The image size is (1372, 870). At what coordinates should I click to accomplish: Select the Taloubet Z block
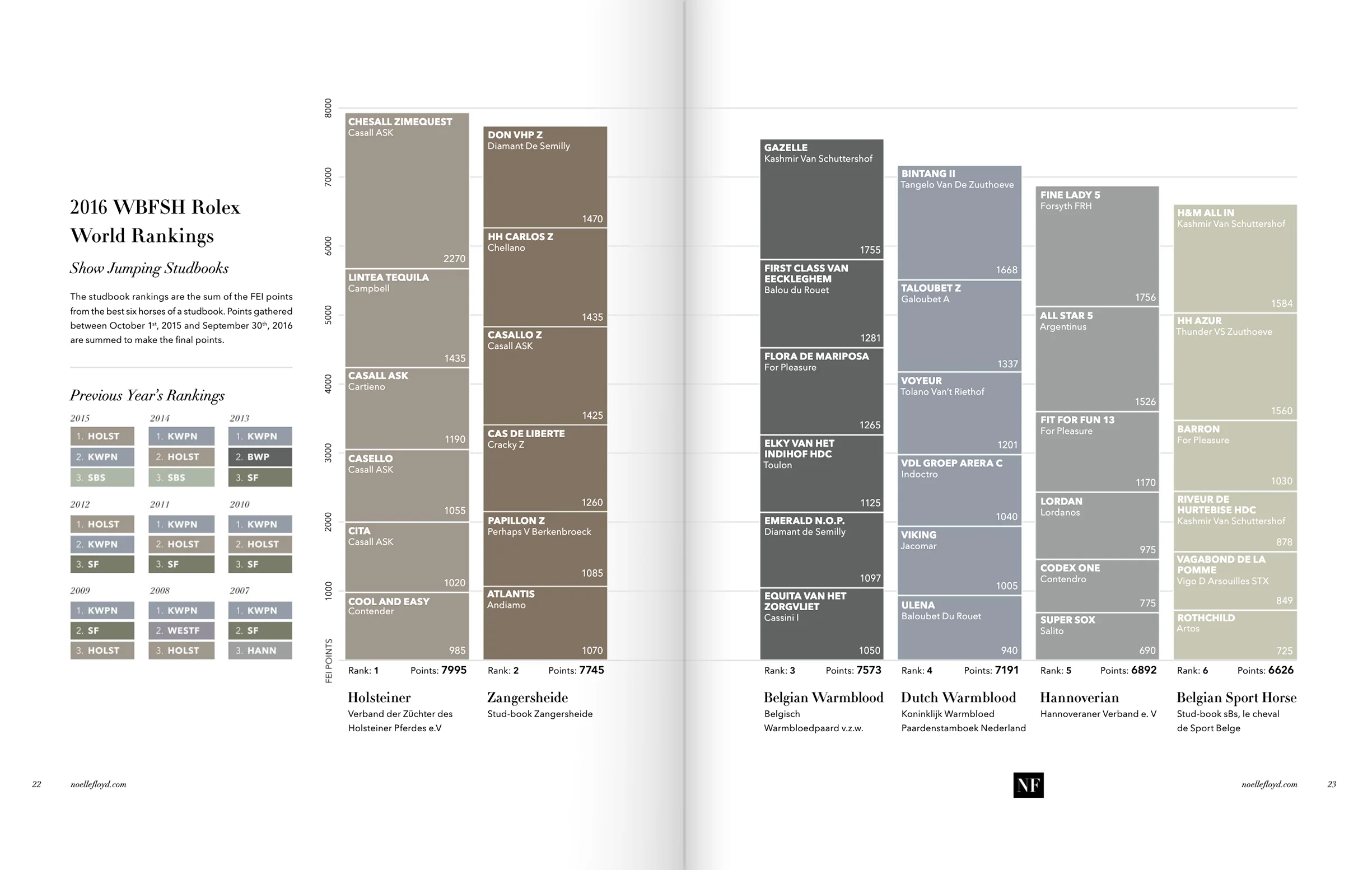[x=959, y=326]
